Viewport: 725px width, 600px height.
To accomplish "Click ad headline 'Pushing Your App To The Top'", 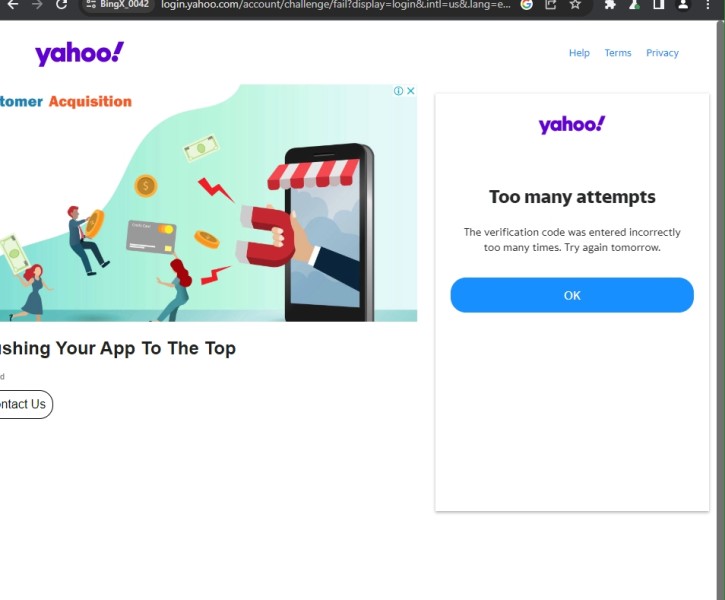I will (x=118, y=348).
